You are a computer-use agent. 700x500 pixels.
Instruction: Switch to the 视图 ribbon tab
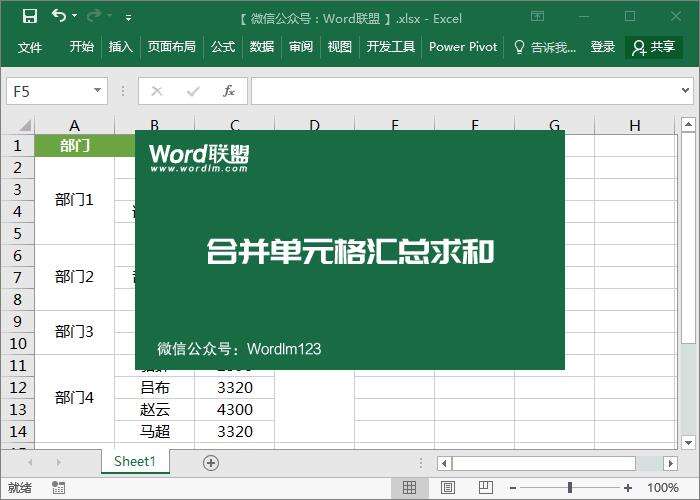339,46
